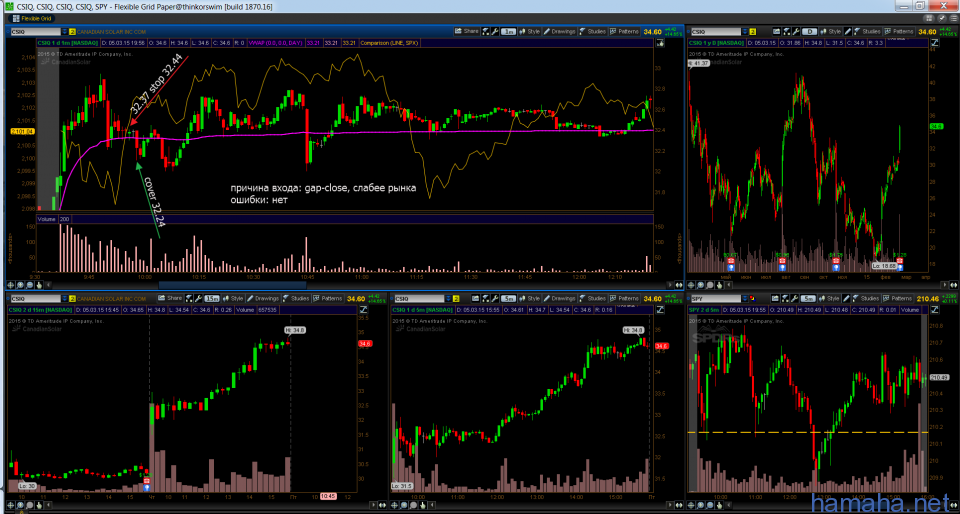Open the hamburger menu at top right
Screen dimensions: 960x514
click(x=954, y=18)
